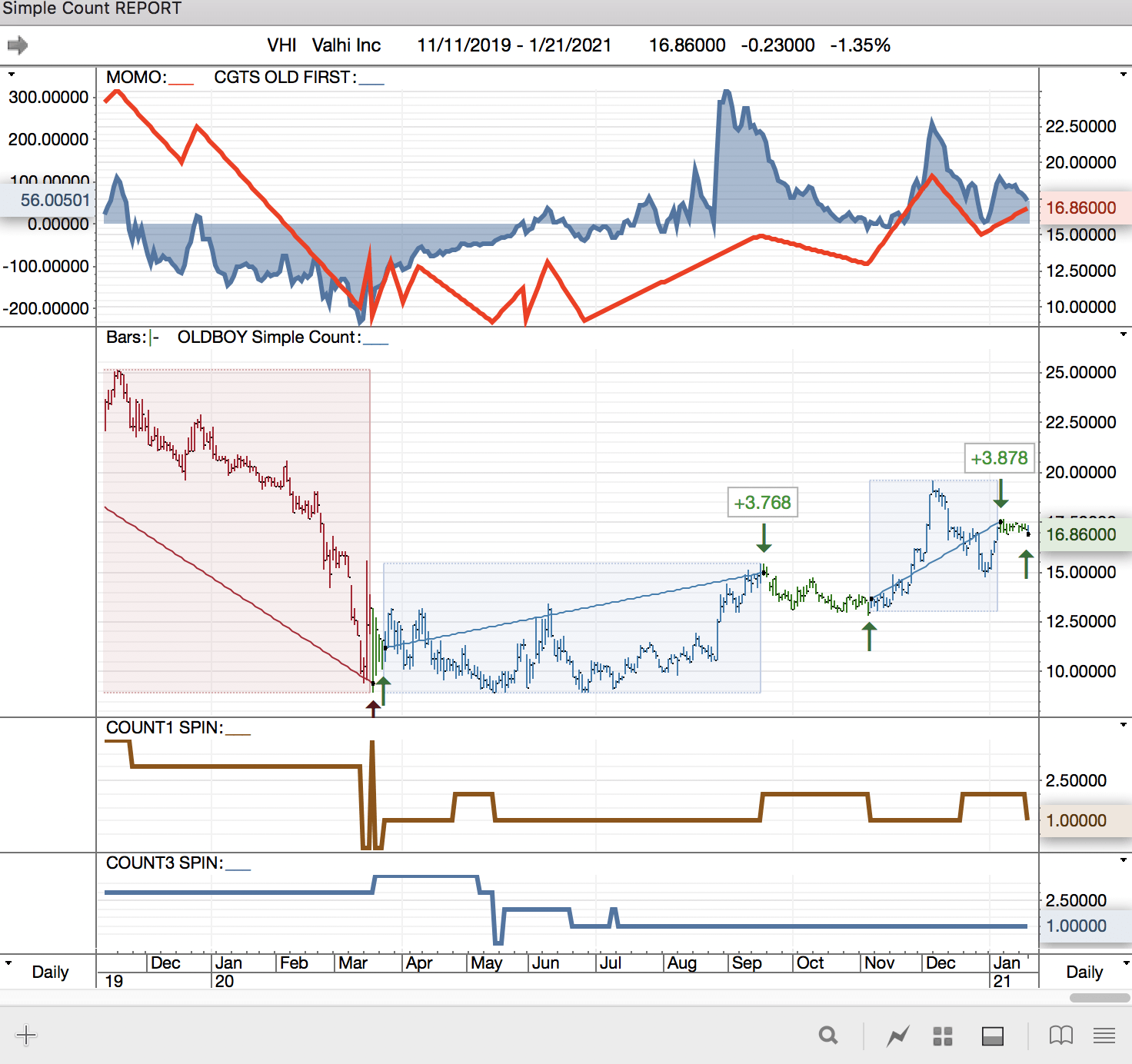Click last price 16.86000 in header

pos(687,45)
